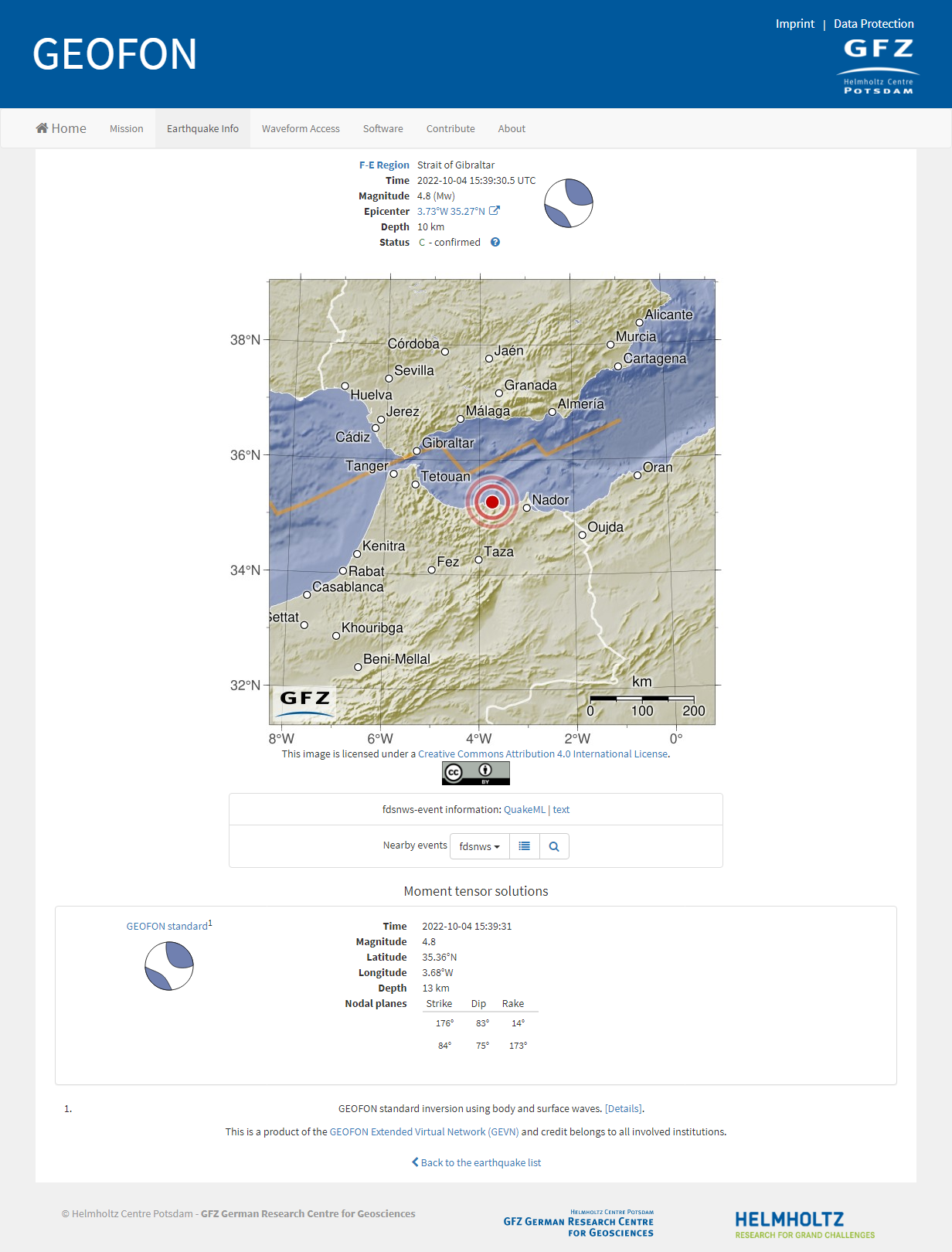Click the header depth value 10 km
952x1252 pixels.
pos(430,226)
